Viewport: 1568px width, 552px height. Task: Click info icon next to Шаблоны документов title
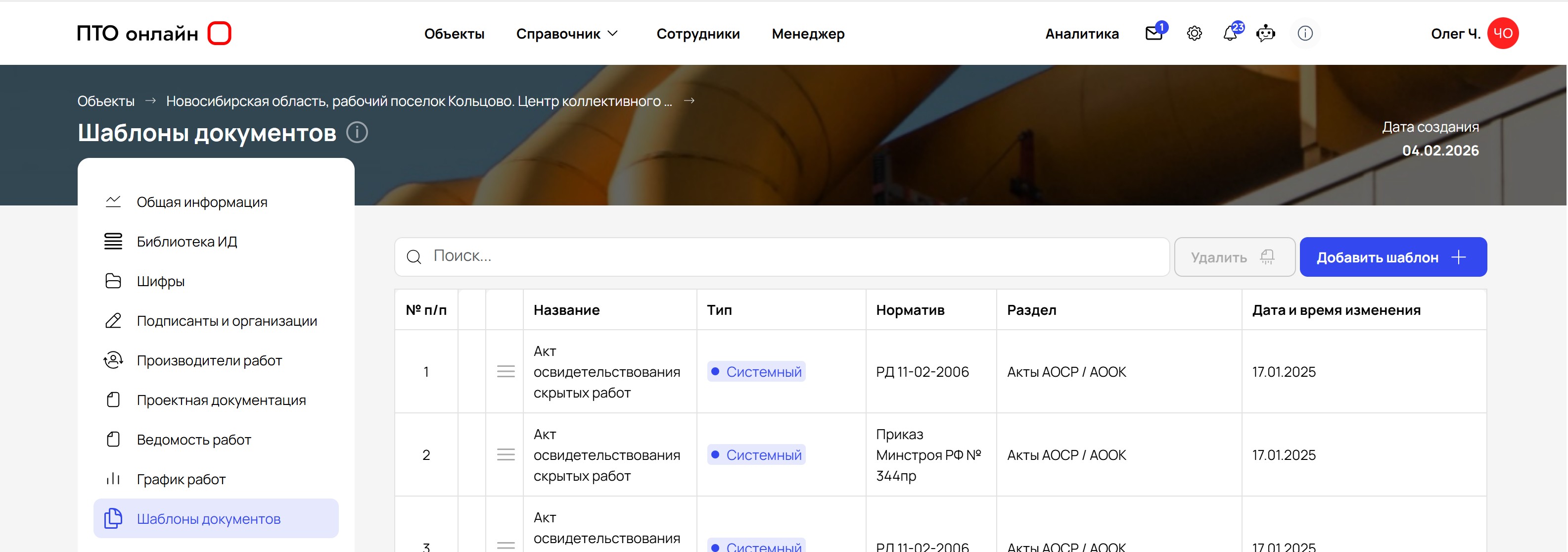[x=357, y=132]
